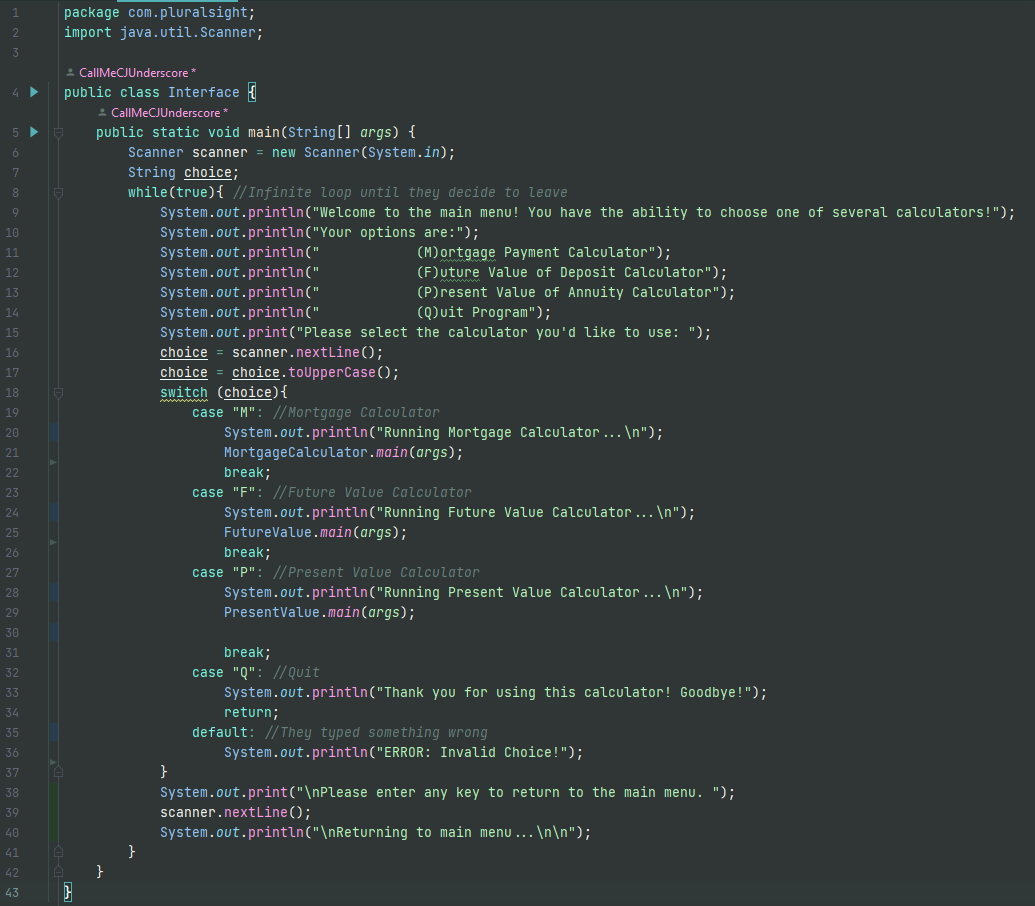Image resolution: width=1035 pixels, height=906 pixels.
Task: Collapse the fold marker beside line 37
Action: click(x=58, y=771)
